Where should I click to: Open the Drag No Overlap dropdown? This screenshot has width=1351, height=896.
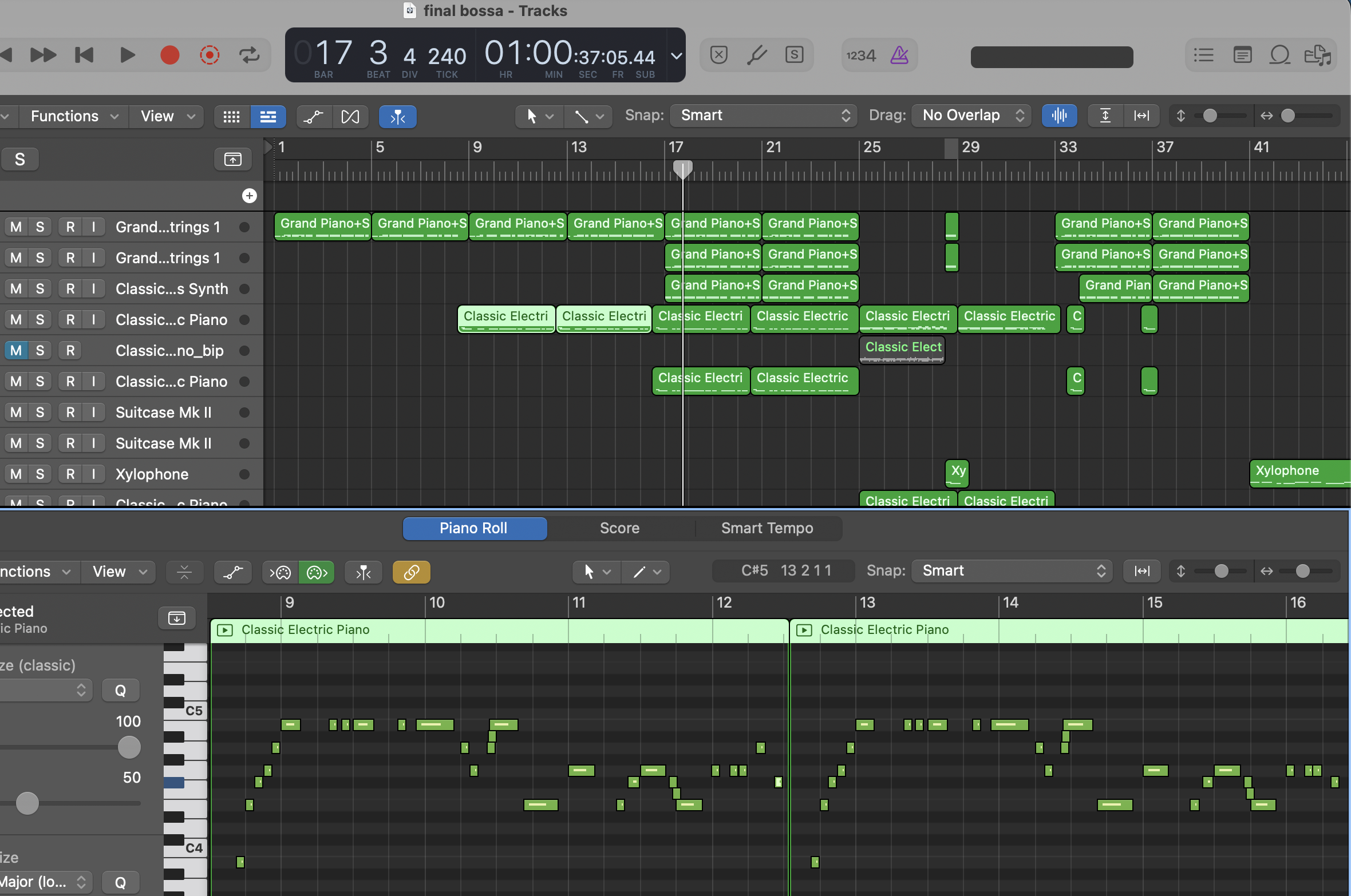click(x=971, y=116)
